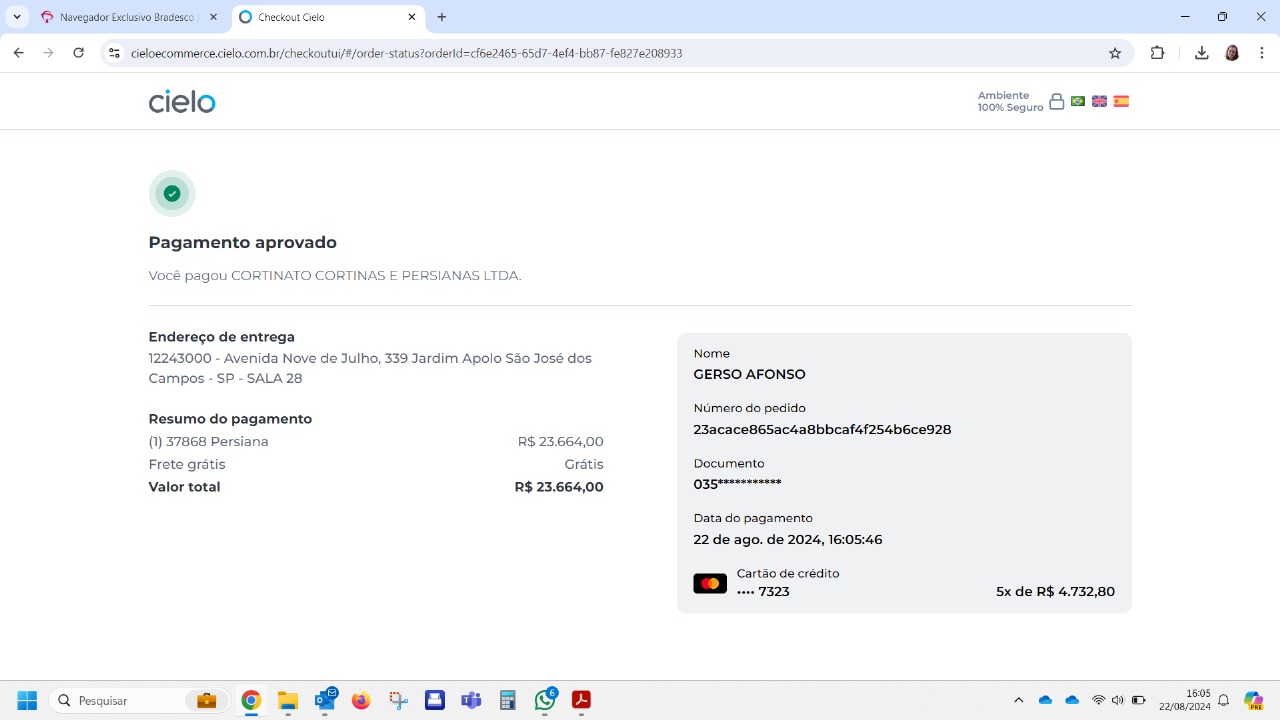The height and width of the screenshot is (720, 1280).
Task: Open the battery tray icon
Action: point(1139,701)
